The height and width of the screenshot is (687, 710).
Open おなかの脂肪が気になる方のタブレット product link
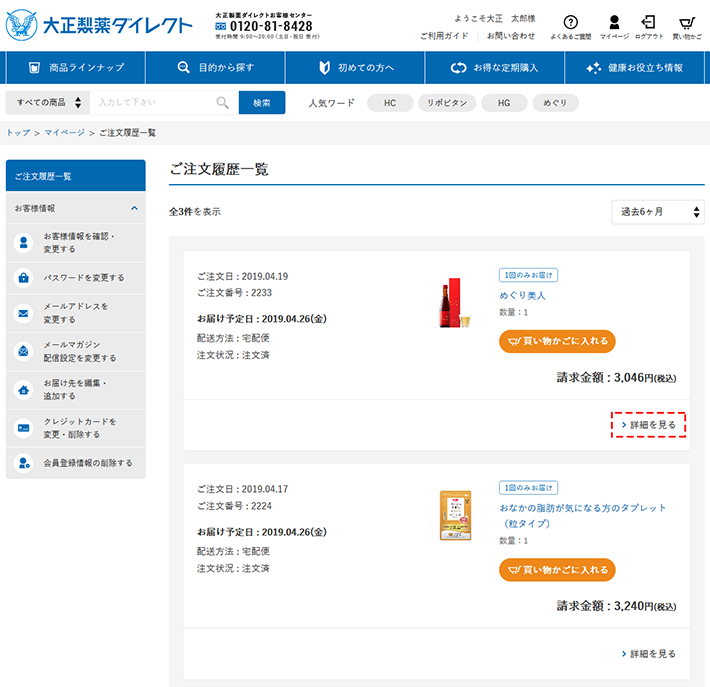(x=583, y=515)
